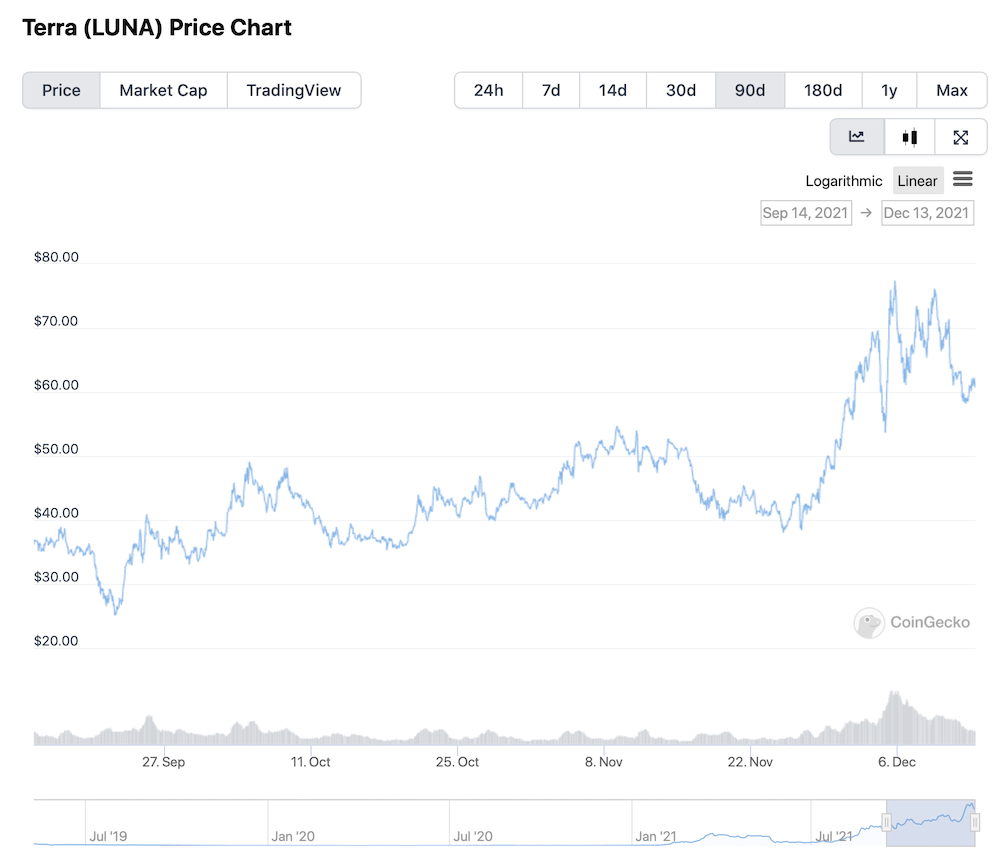Choose the 30d time range

pyautogui.click(x=681, y=91)
